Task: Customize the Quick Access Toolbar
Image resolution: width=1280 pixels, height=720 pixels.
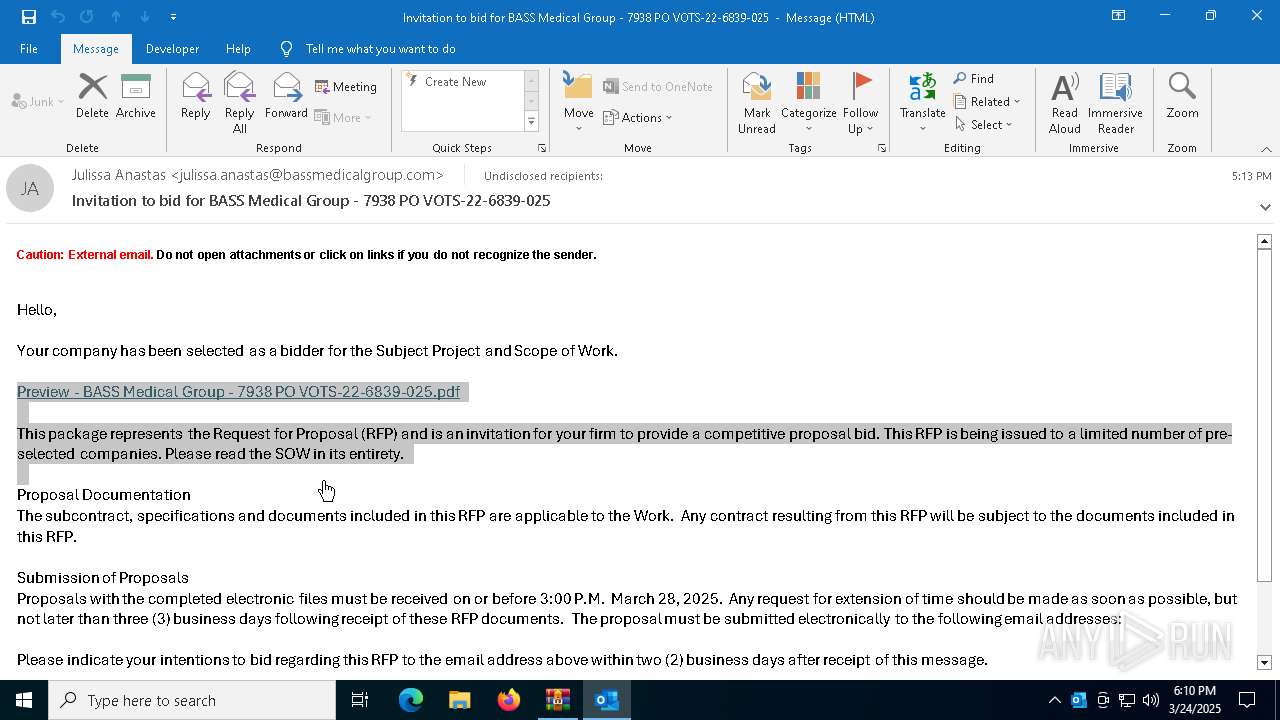Action: click(173, 17)
